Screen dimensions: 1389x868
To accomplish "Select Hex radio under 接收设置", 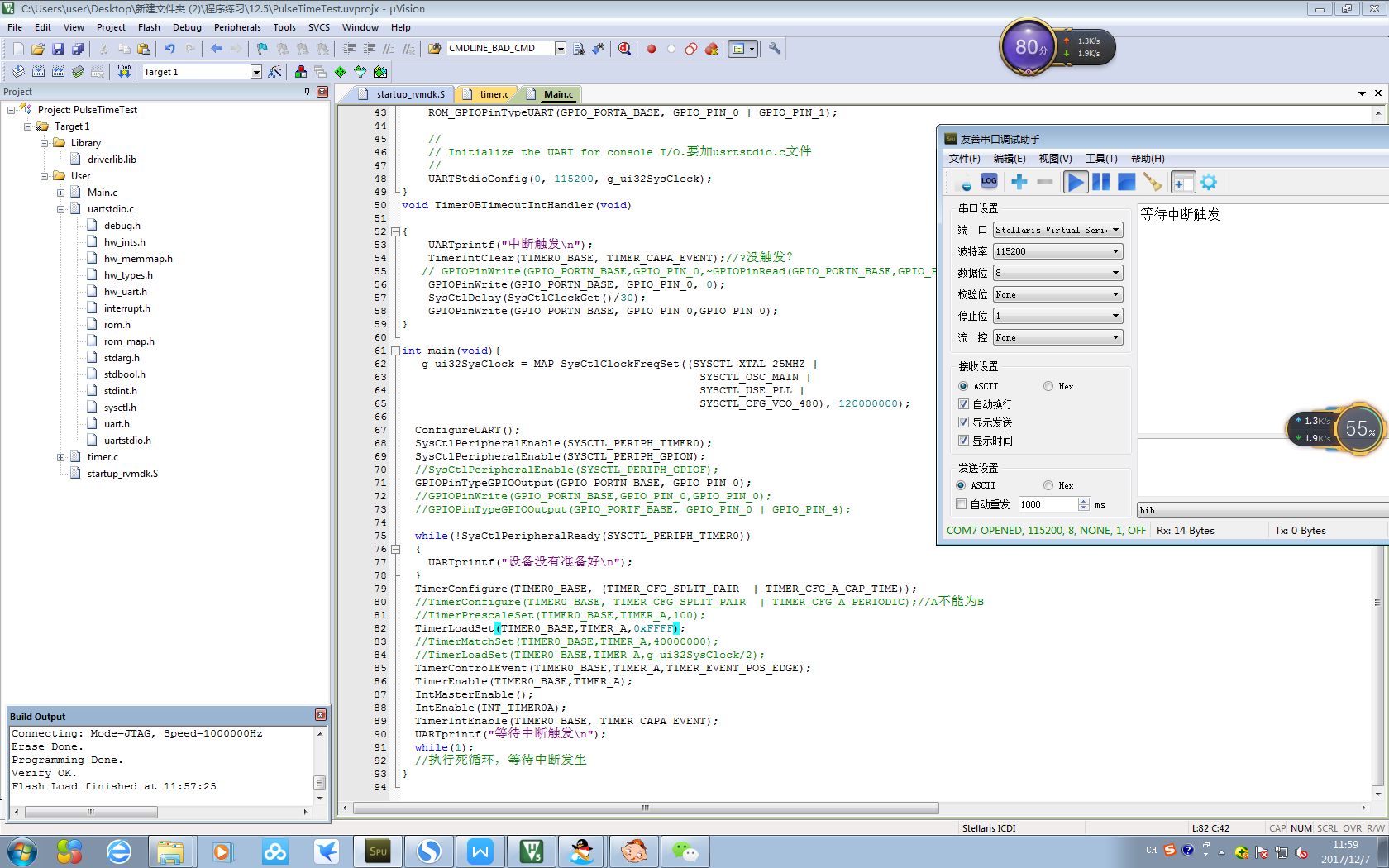I will click(1048, 386).
